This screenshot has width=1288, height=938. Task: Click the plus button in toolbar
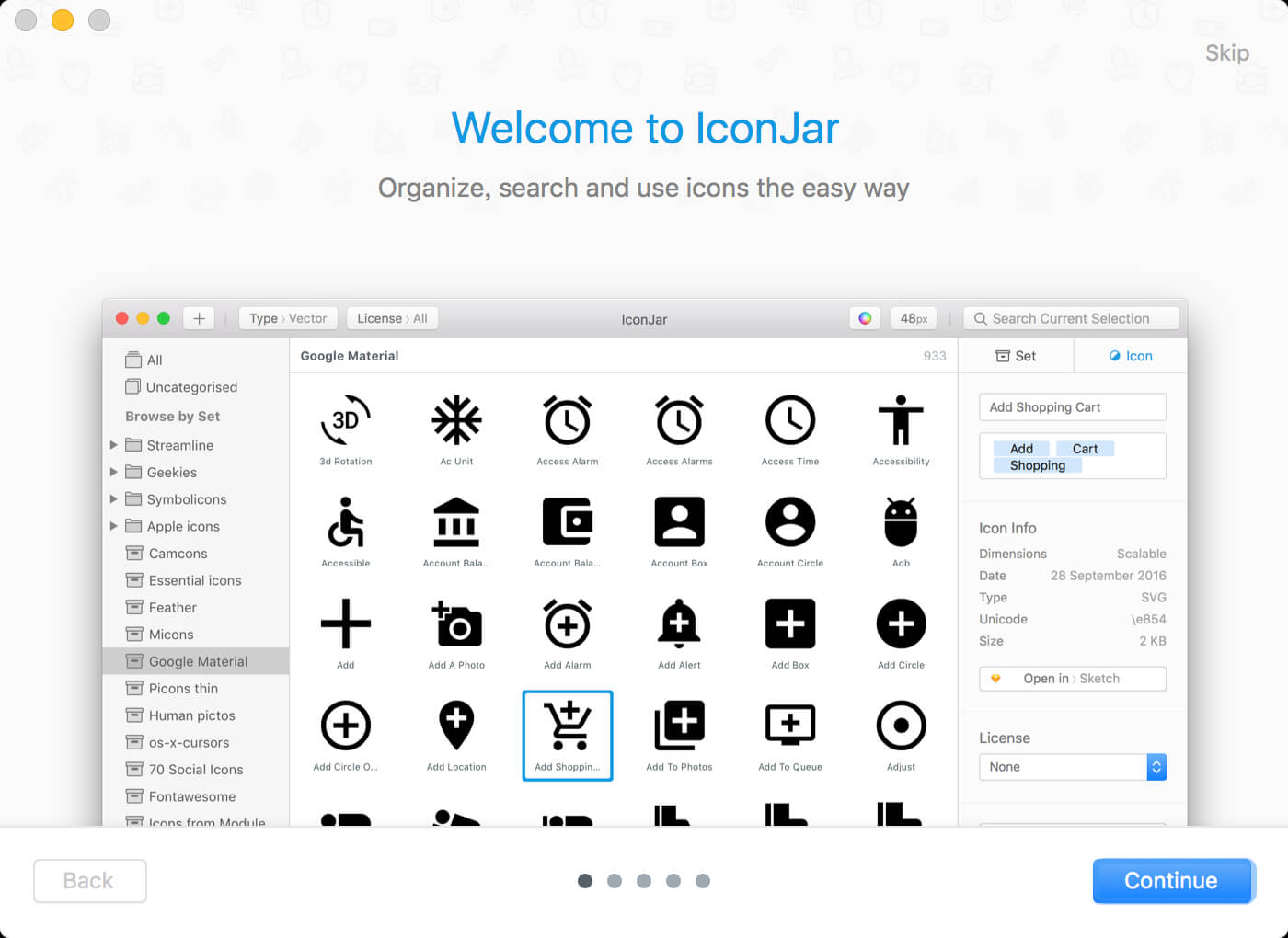pyautogui.click(x=199, y=318)
